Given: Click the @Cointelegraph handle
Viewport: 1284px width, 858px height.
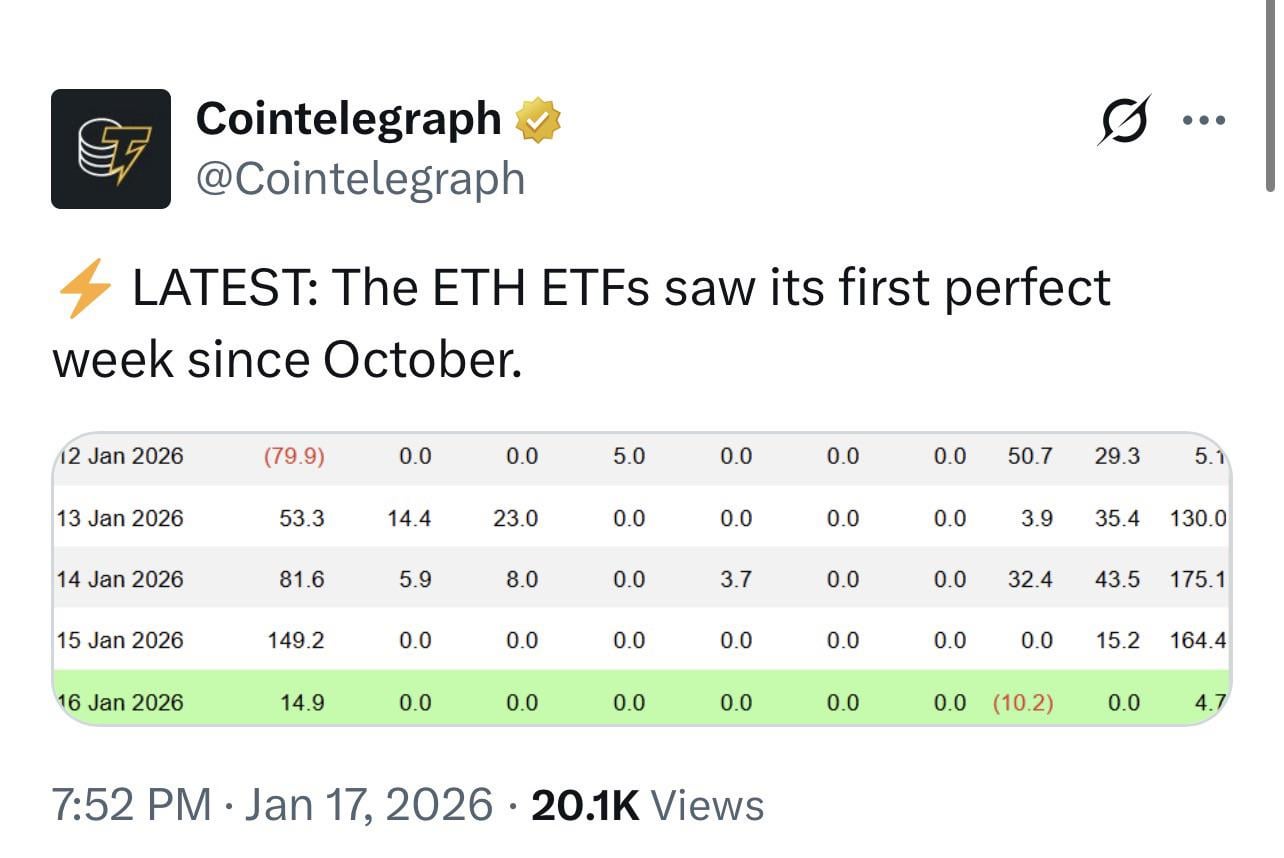Looking at the screenshot, I should [360, 178].
